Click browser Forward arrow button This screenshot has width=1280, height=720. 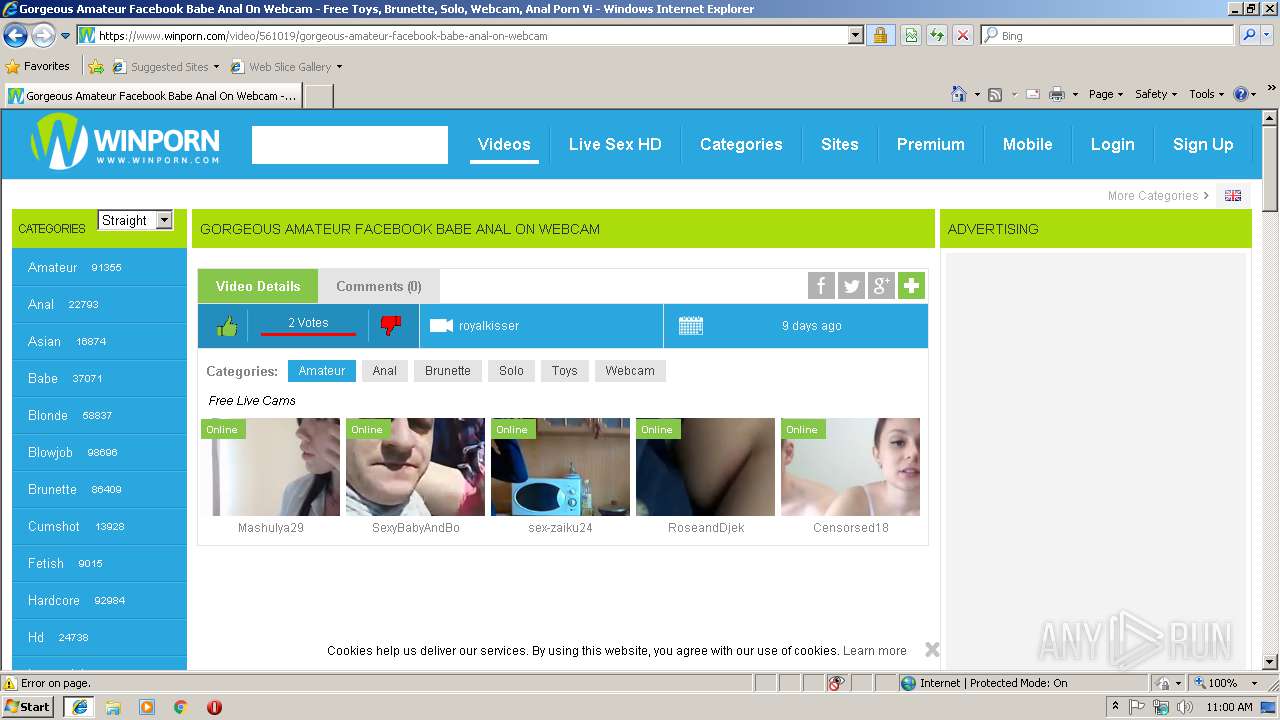point(43,36)
